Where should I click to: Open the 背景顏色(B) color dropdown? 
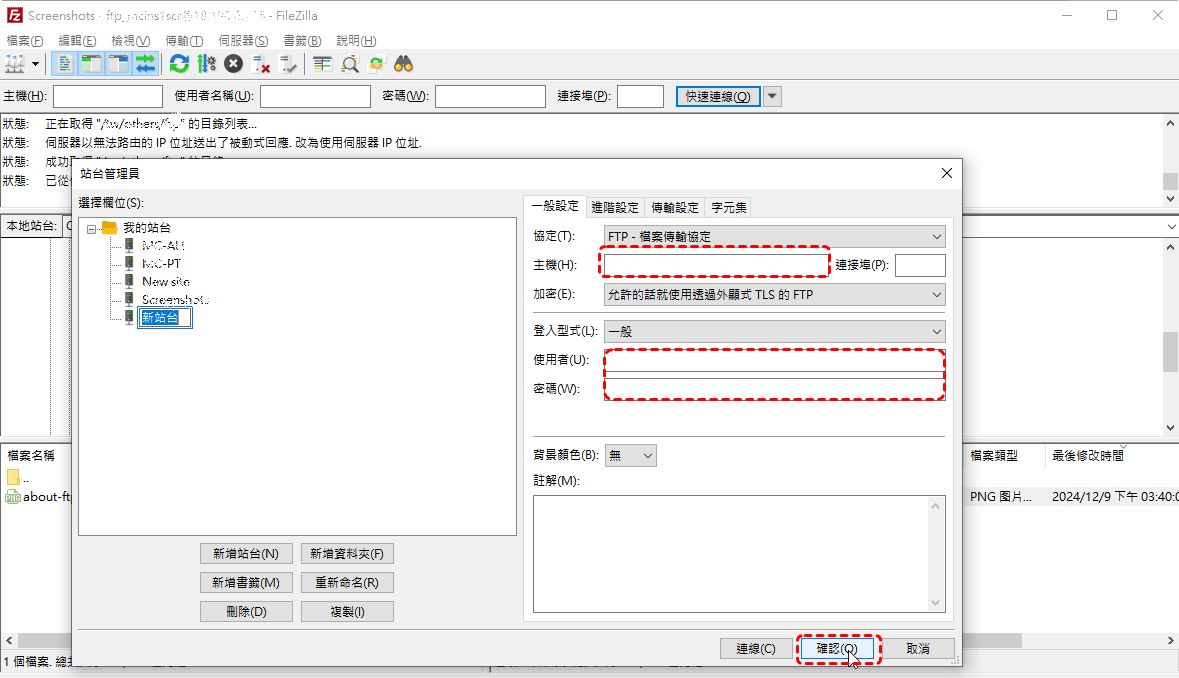[630, 456]
